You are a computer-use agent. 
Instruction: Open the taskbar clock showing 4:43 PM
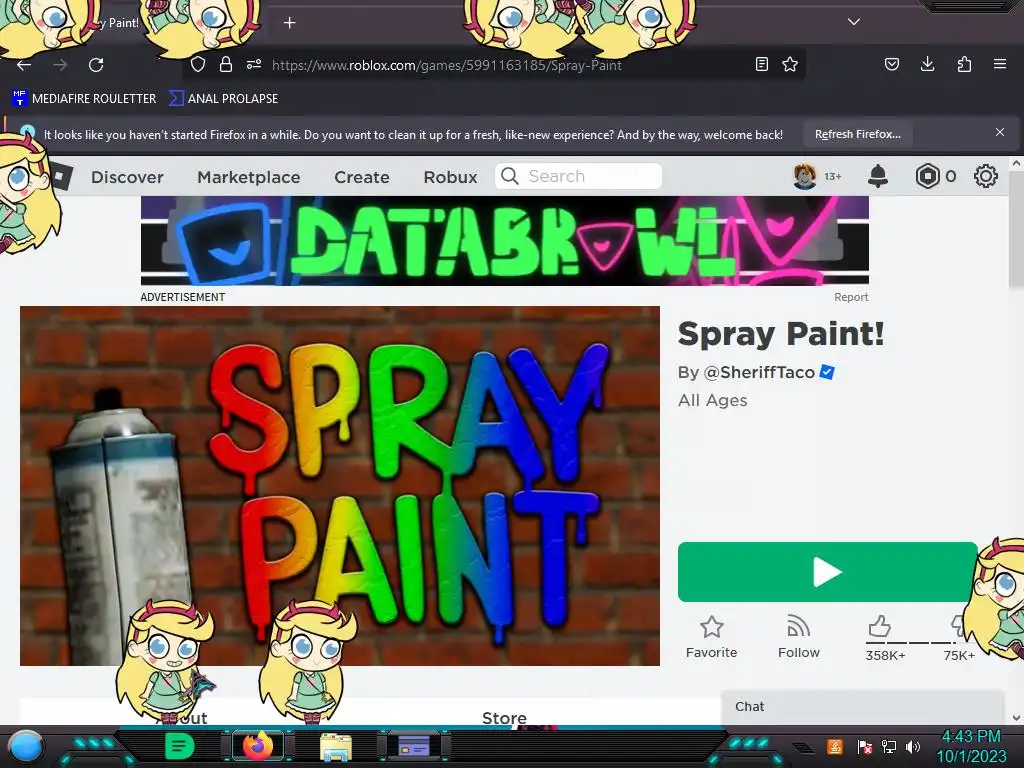[971, 746]
